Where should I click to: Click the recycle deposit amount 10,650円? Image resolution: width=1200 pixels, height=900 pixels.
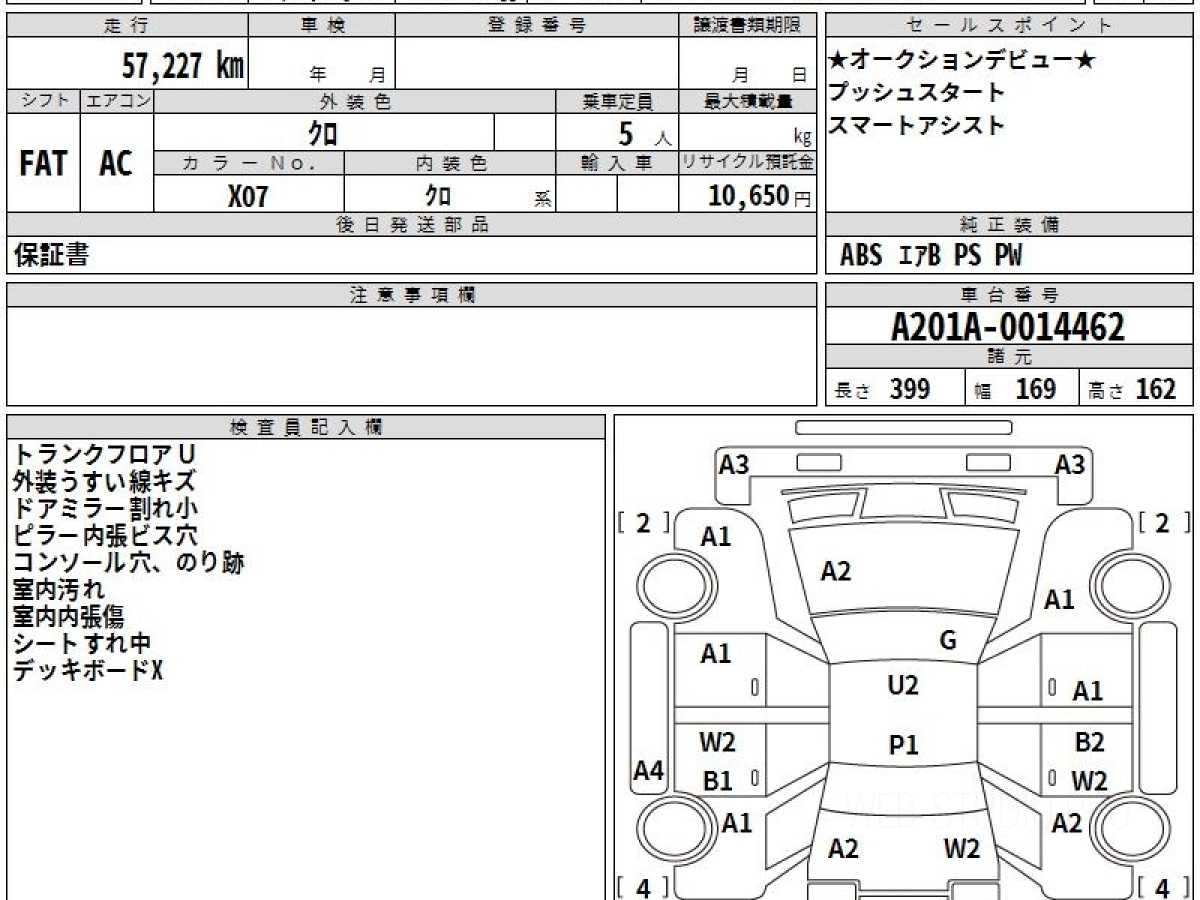760,196
